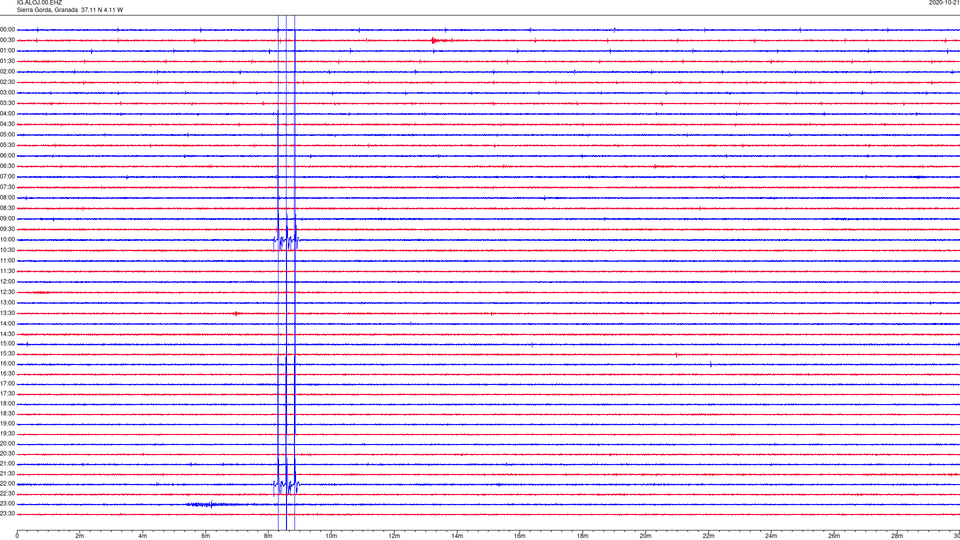This screenshot has height=540, width=960.
Task: Pick the 13:00 trace label
Action: coord(8,302)
